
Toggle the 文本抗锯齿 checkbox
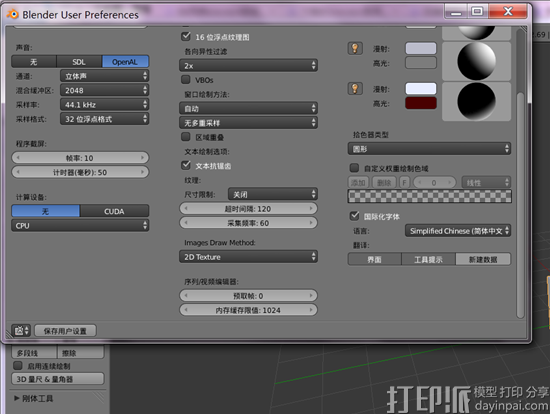186,165
